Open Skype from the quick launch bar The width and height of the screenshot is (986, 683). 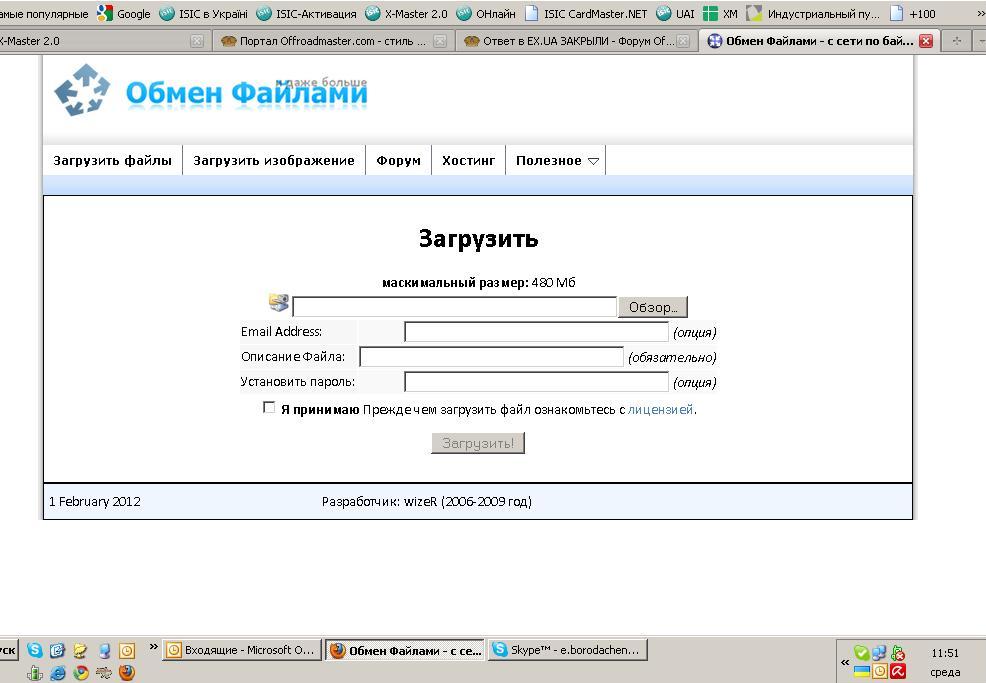tap(36, 650)
